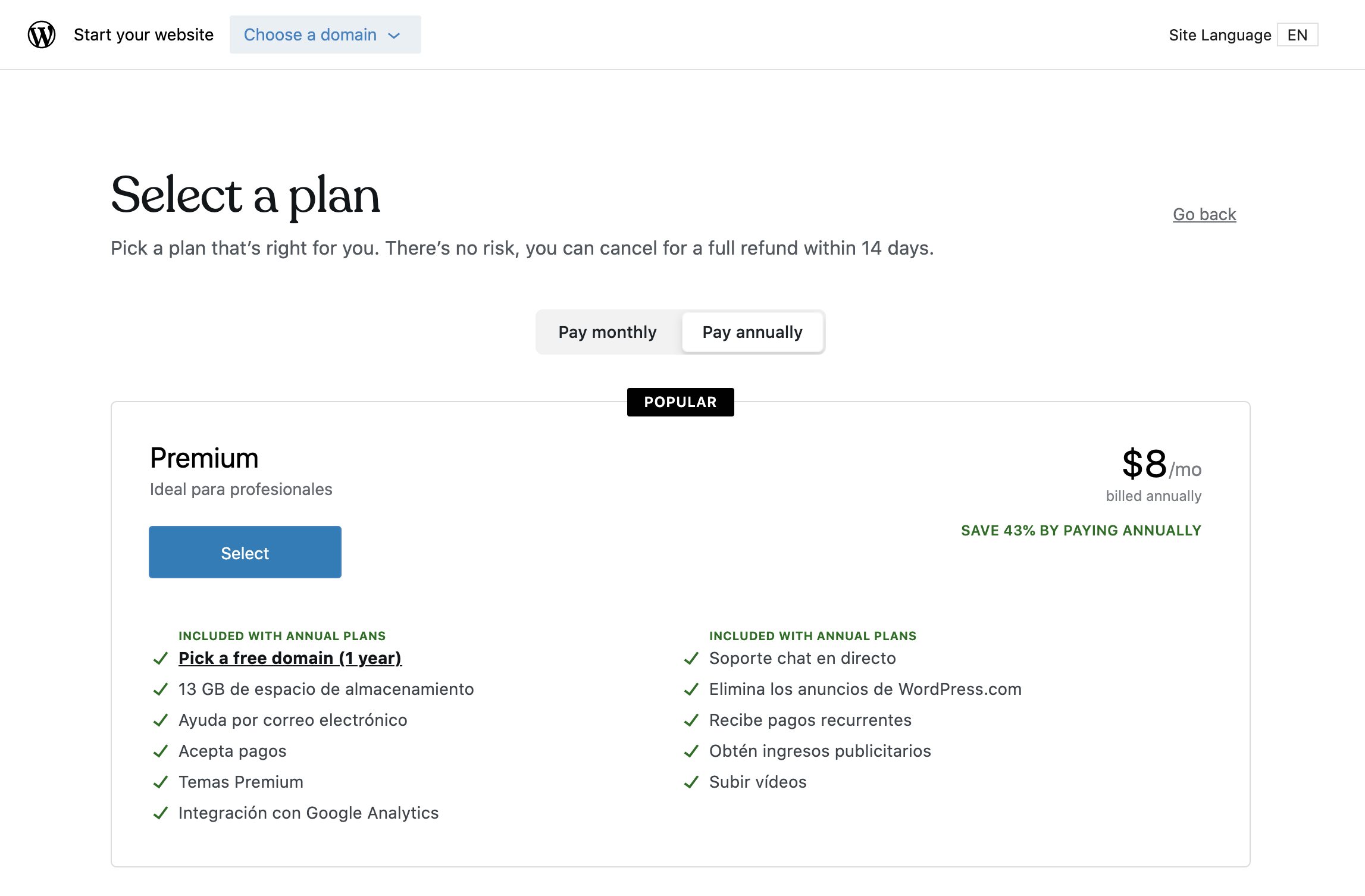Open the "Go back" link
This screenshot has height=896, width=1365.
[x=1204, y=215]
